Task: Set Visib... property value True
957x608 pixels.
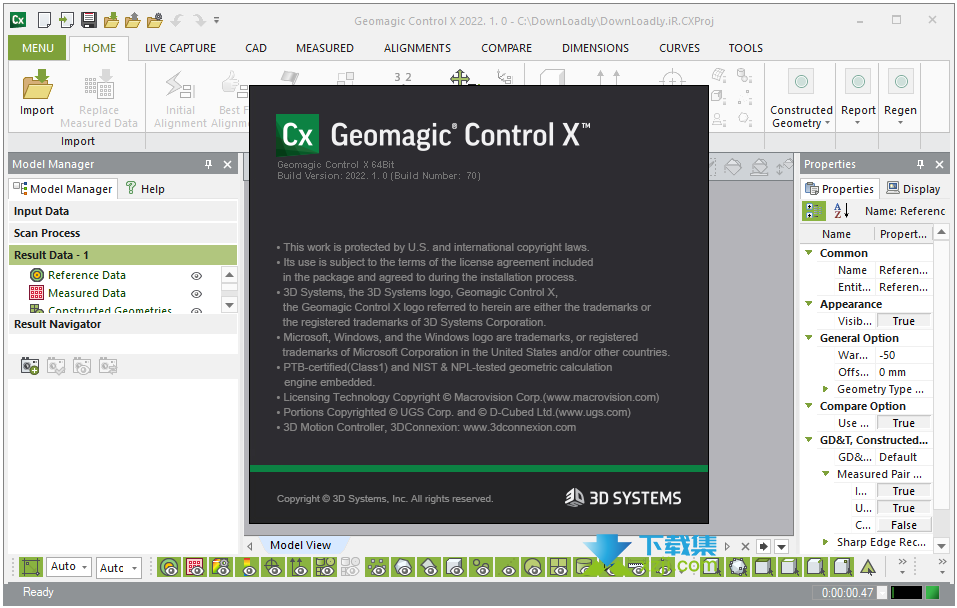Action: pos(903,321)
